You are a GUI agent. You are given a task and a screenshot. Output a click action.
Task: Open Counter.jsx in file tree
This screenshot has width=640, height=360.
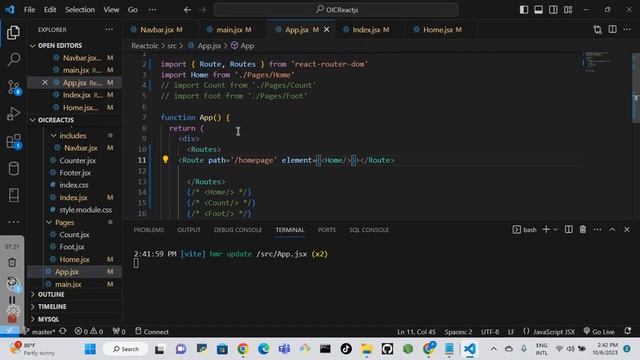pos(78,160)
